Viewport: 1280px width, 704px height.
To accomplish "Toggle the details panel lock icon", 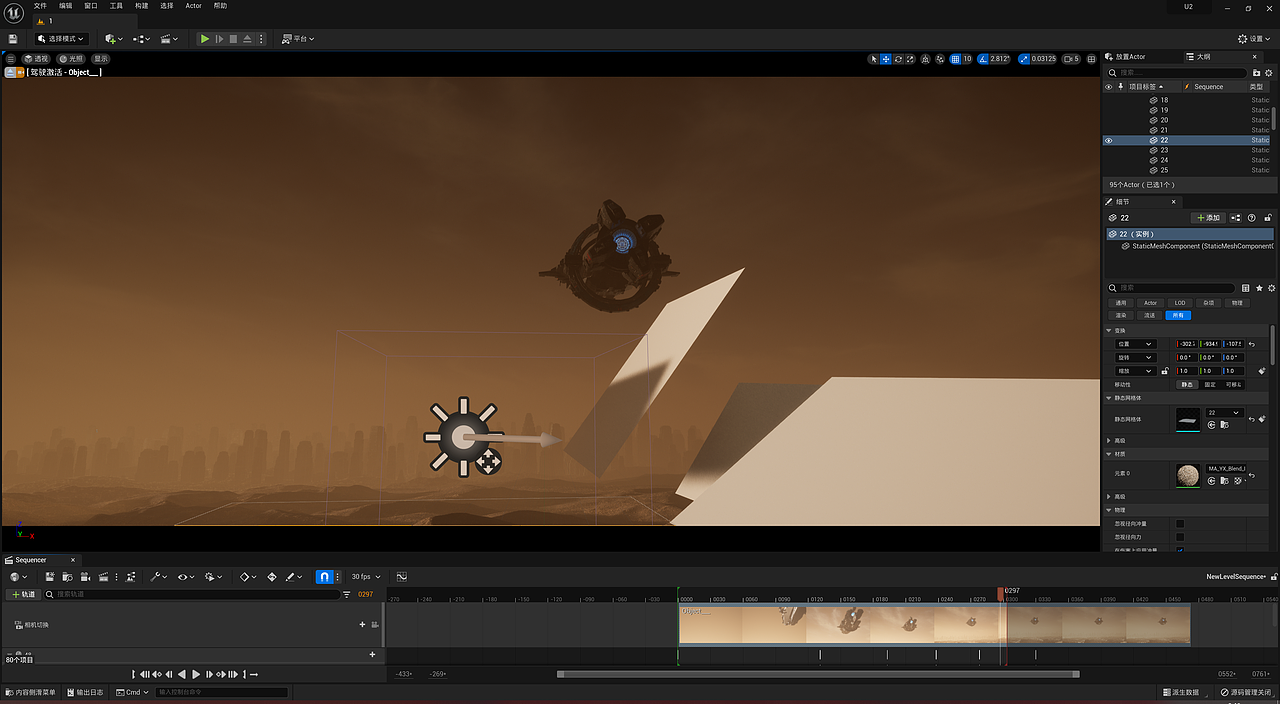I will (x=1269, y=217).
